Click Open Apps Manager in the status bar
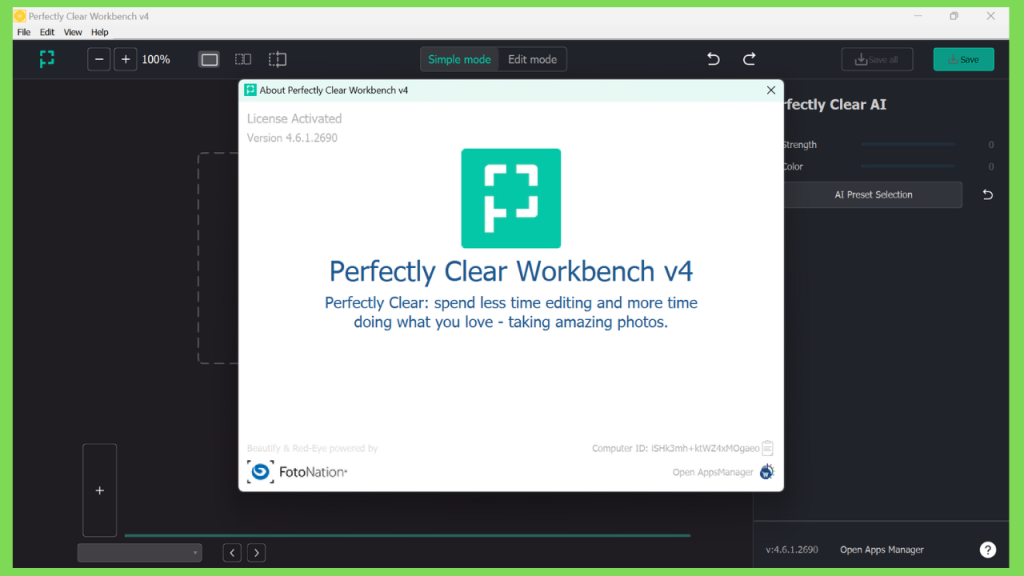1024x576 pixels. click(882, 550)
